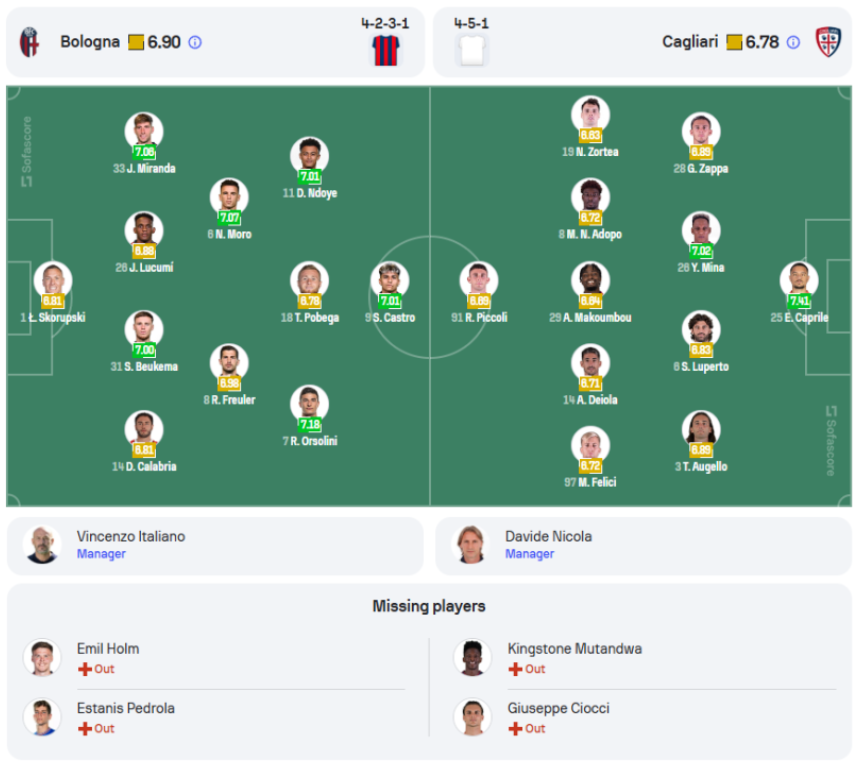Click the red cross injury icon under Giuseppe Ciocci
Screen dimensions: 868x767
pyautogui.click(x=515, y=728)
